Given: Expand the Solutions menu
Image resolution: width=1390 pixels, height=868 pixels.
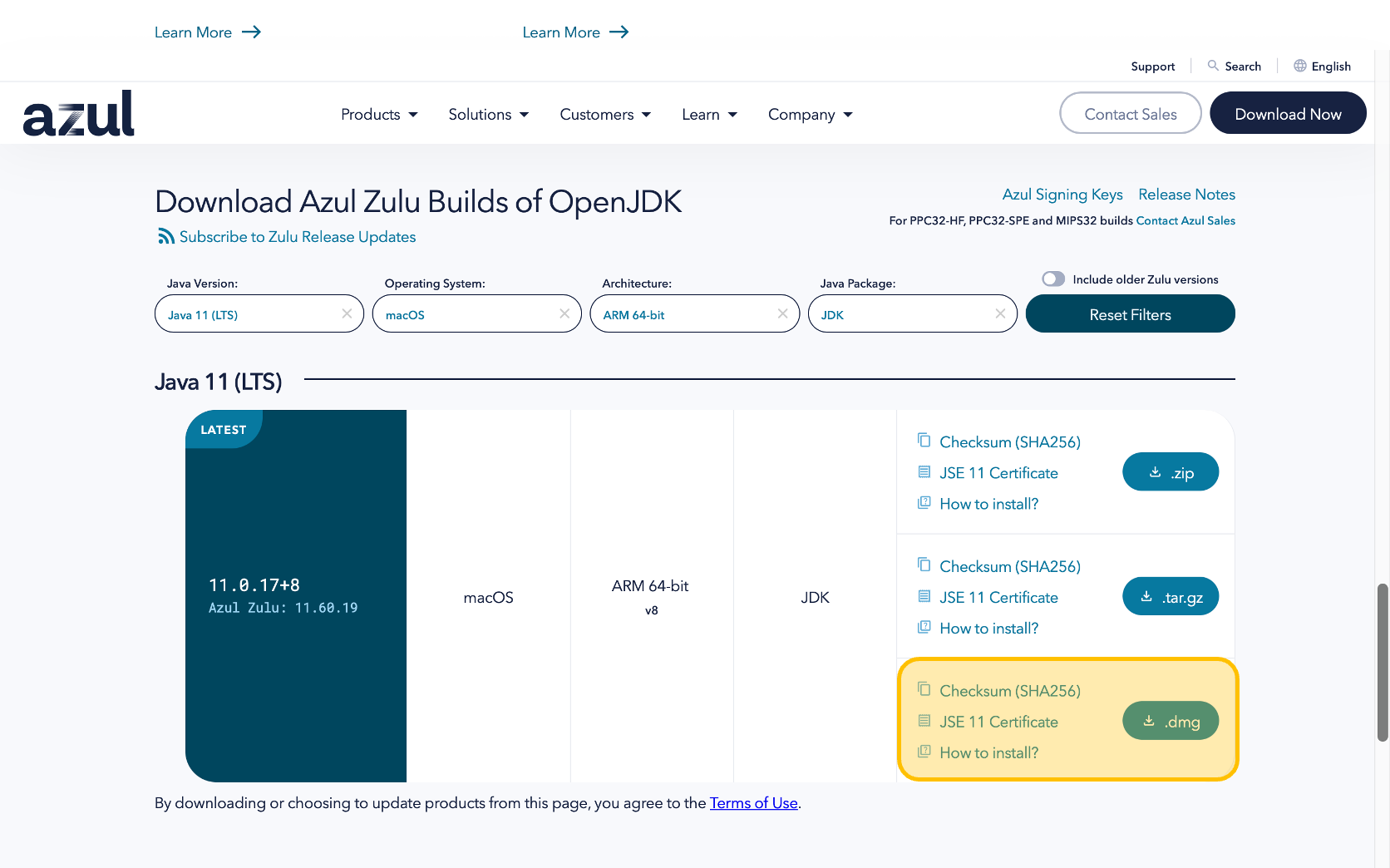Looking at the screenshot, I should 489,114.
